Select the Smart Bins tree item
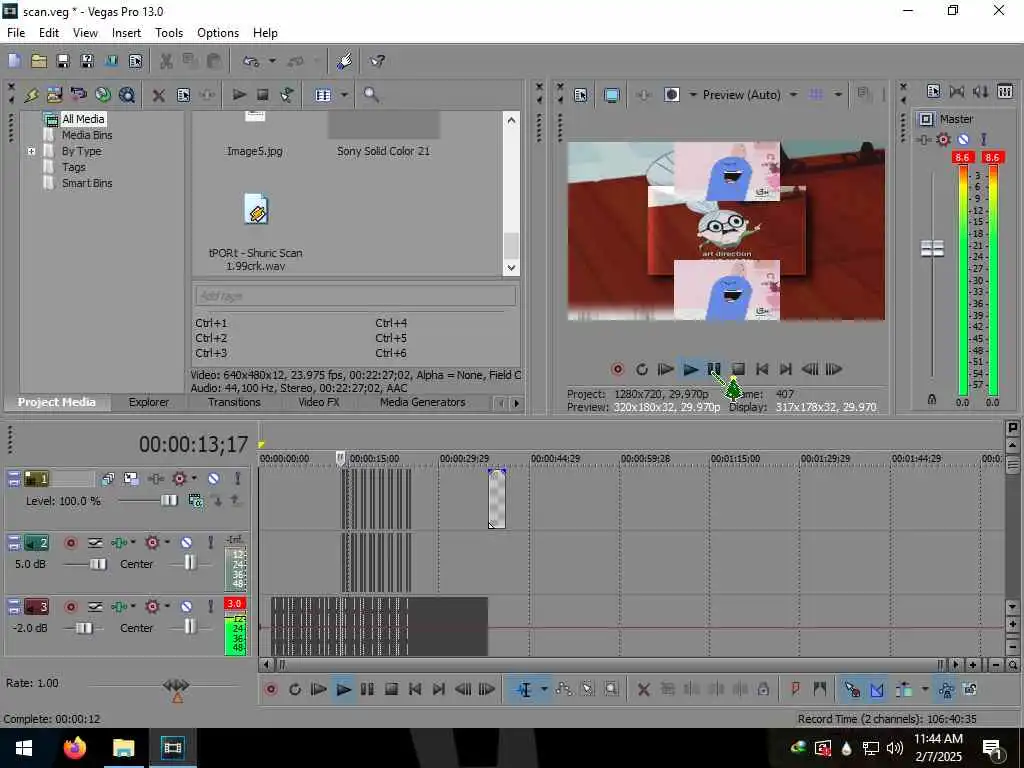Screen dimensions: 1024x768 87,183
